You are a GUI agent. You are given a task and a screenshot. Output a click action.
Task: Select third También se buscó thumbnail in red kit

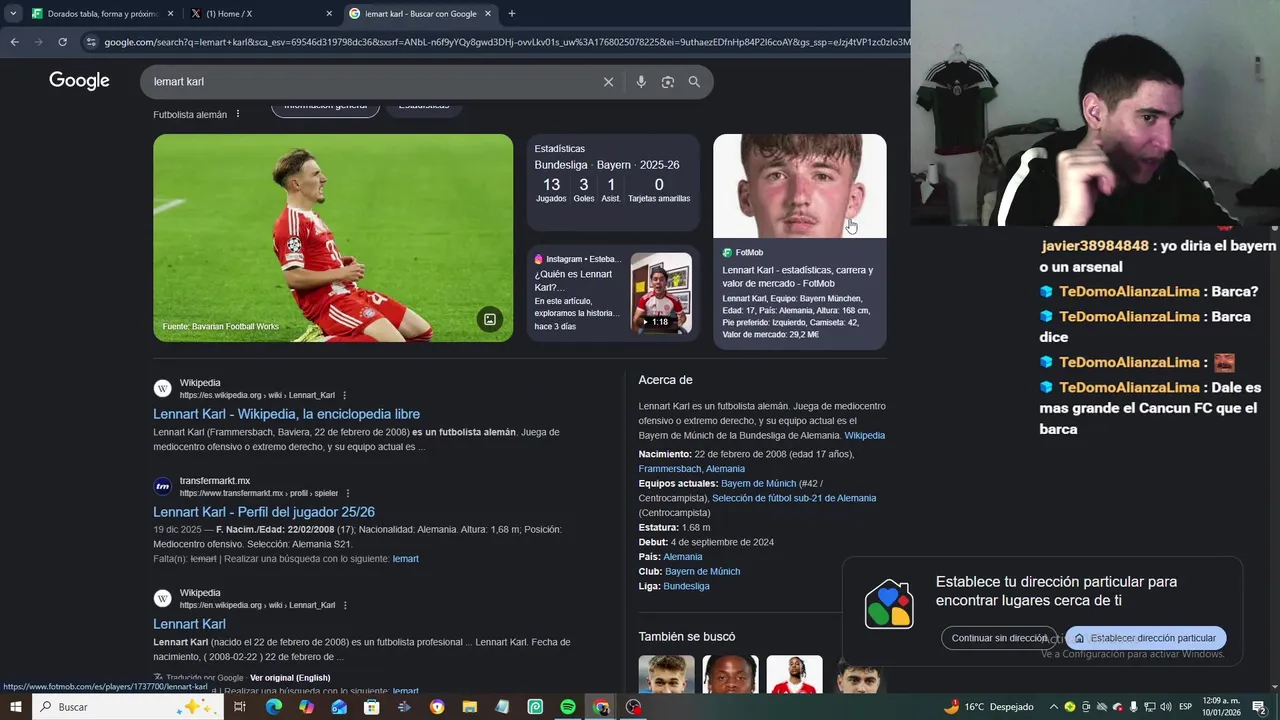(794, 675)
